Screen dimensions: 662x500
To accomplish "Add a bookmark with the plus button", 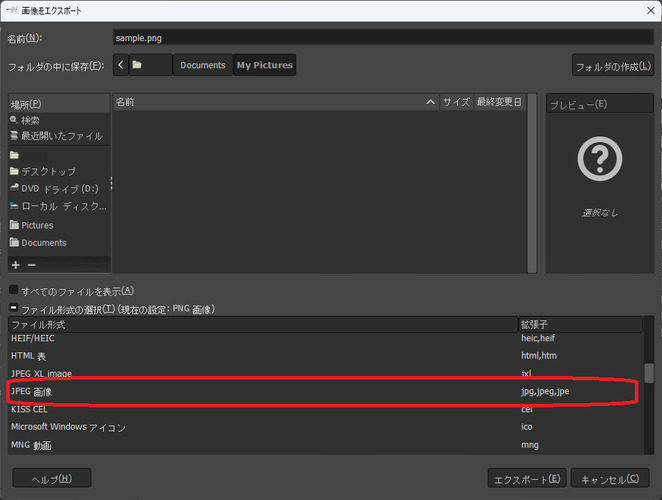I will pos(16,265).
